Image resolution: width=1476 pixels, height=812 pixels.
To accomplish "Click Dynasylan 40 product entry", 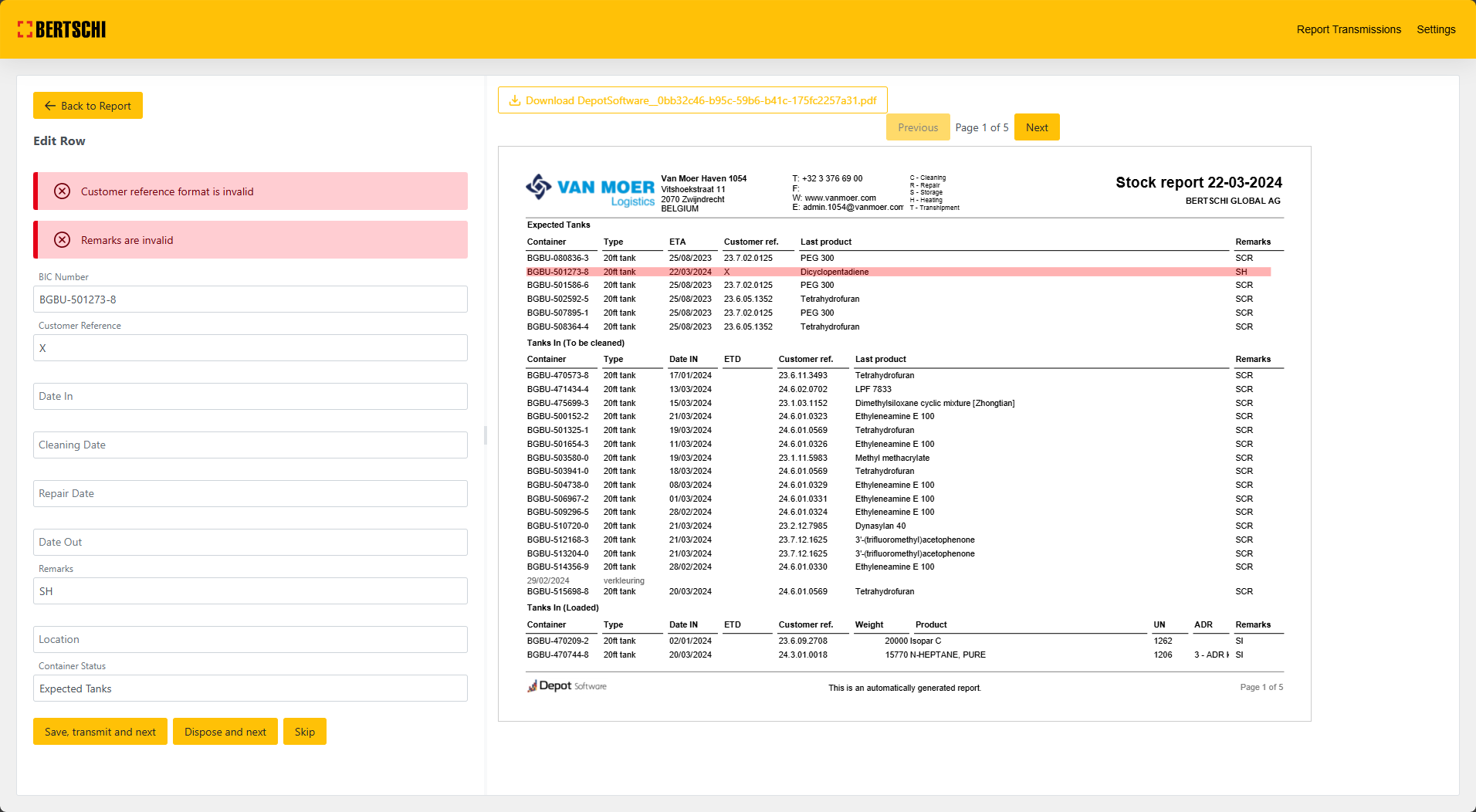I will [881, 526].
